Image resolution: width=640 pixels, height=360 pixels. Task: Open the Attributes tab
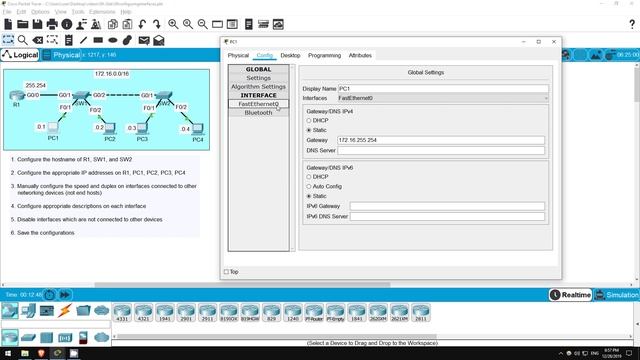pyautogui.click(x=360, y=55)
